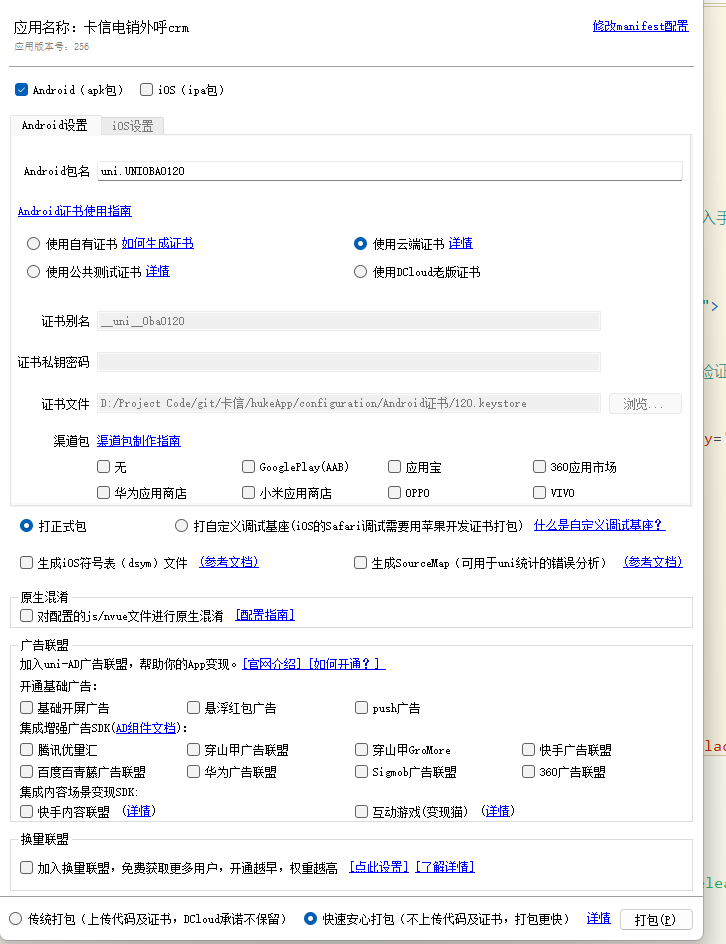Enable the 华为应用商店 channel checkbox
726x944 pixels.
[104, 493]
